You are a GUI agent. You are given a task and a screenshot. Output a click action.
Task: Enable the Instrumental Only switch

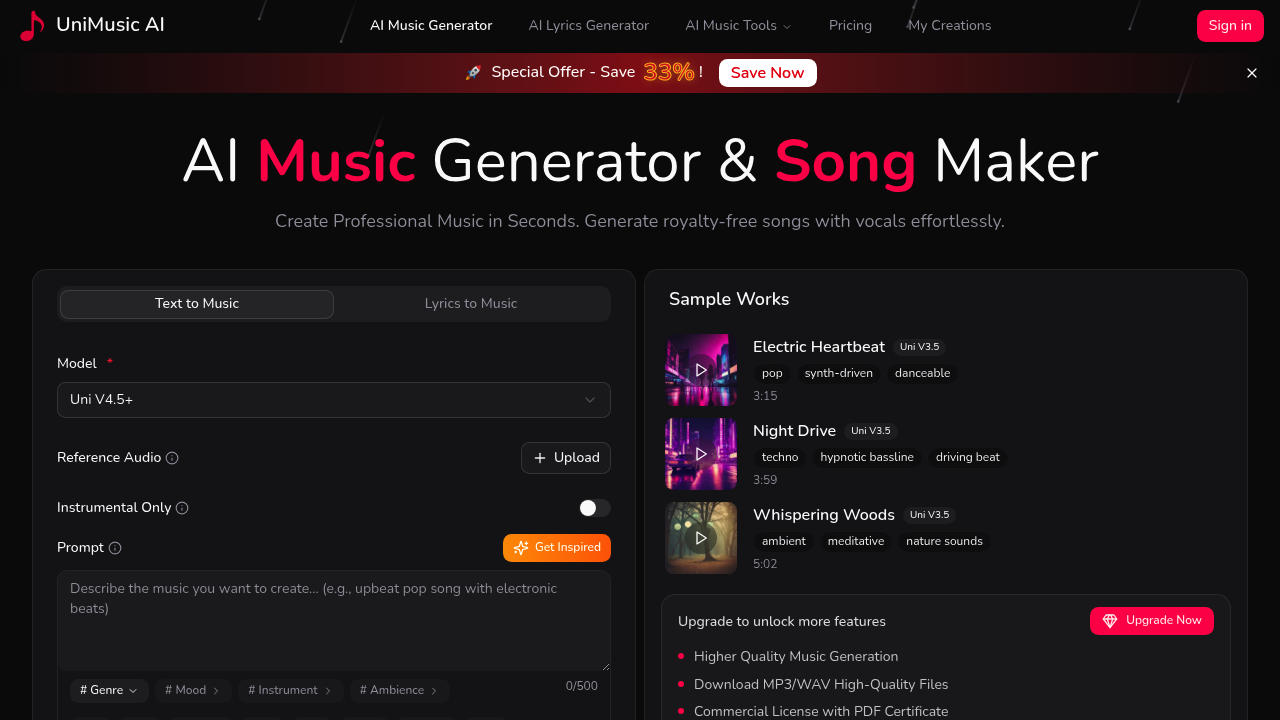click(594, 508)
